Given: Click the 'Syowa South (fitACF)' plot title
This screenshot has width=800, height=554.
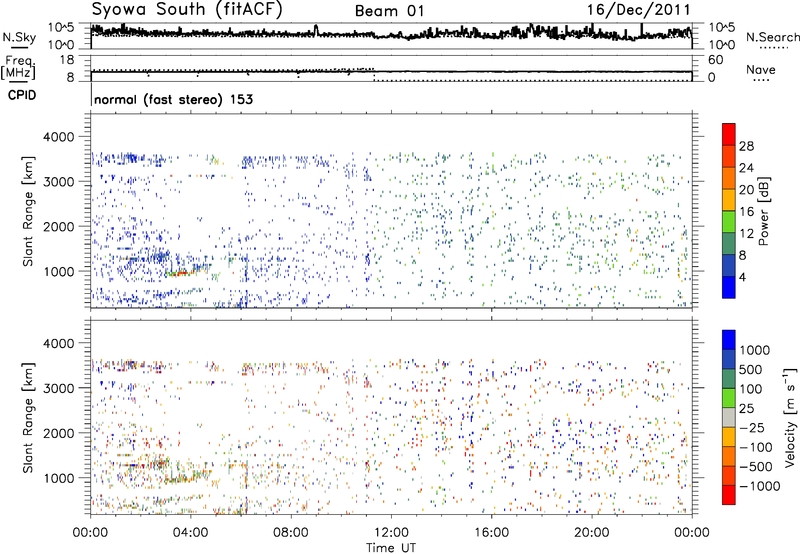Looking at the screenshot, I should coord(186,10).
